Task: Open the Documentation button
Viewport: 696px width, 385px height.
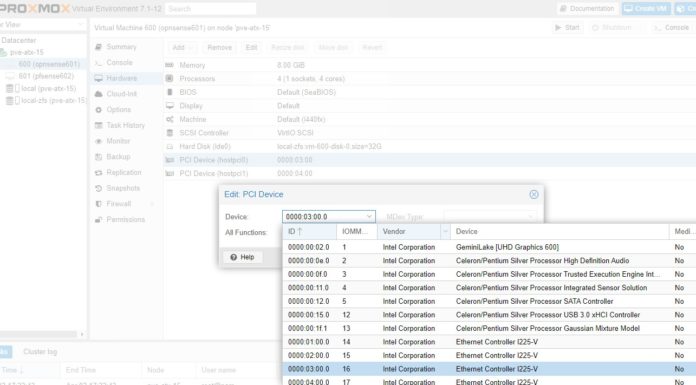Action: coord(587,8)
